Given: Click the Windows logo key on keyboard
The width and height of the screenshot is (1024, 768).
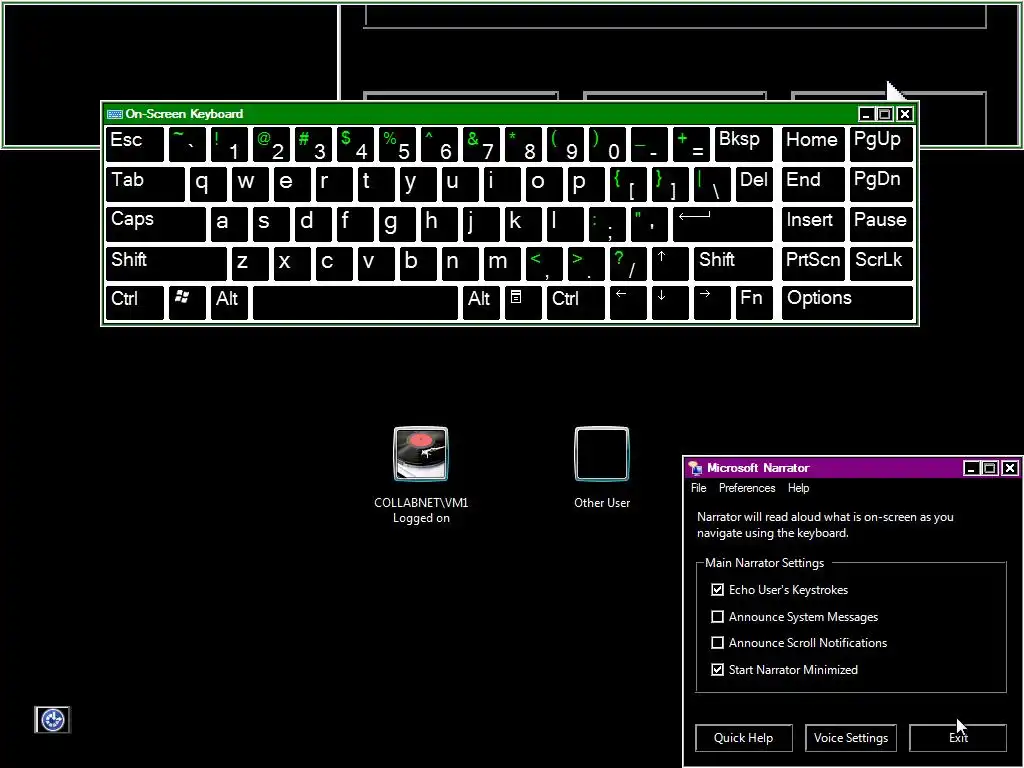Looking at the screenshot, I should (187, 303).
